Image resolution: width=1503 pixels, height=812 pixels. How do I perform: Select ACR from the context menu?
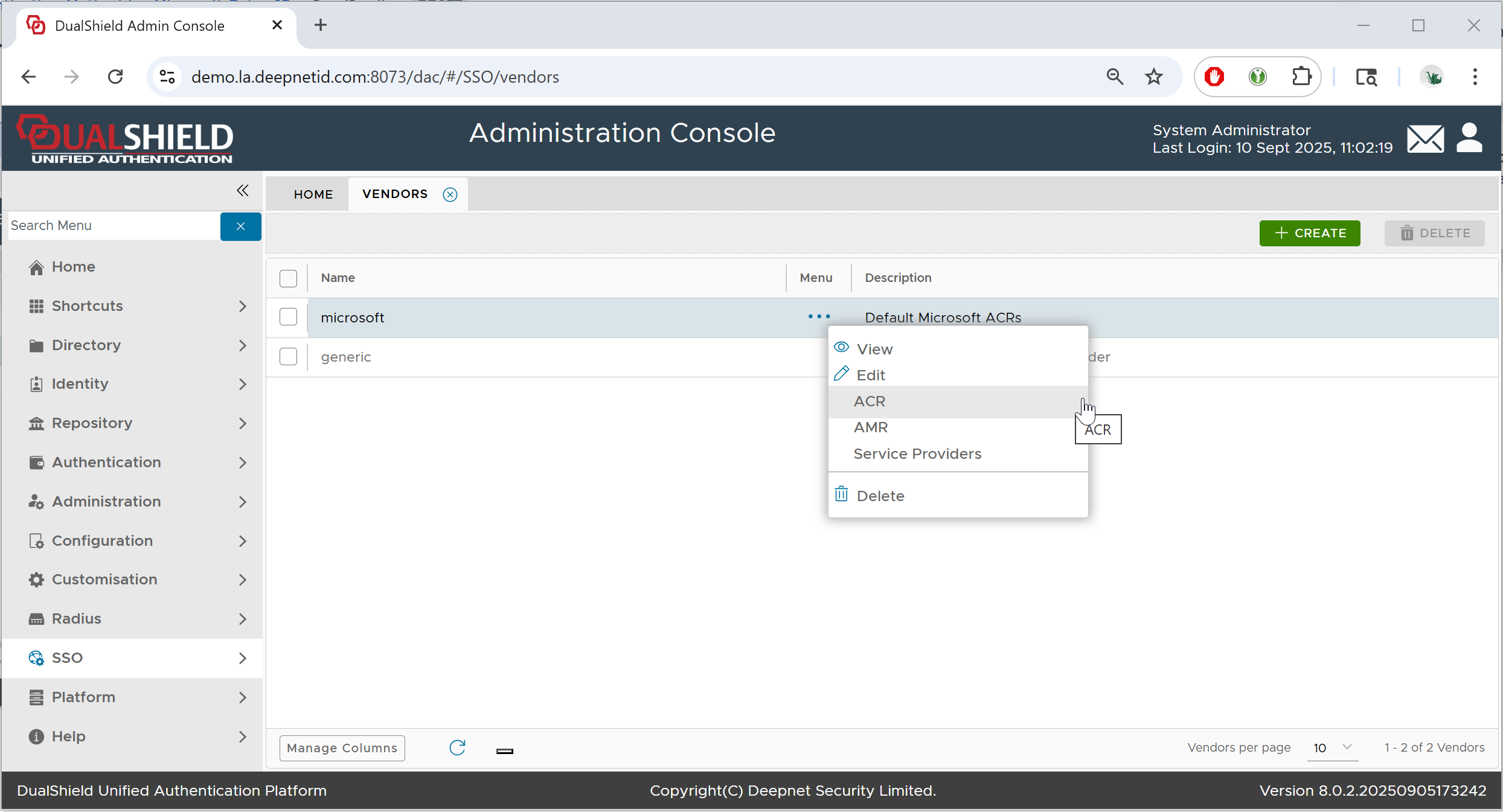click(x=870, y=401)
